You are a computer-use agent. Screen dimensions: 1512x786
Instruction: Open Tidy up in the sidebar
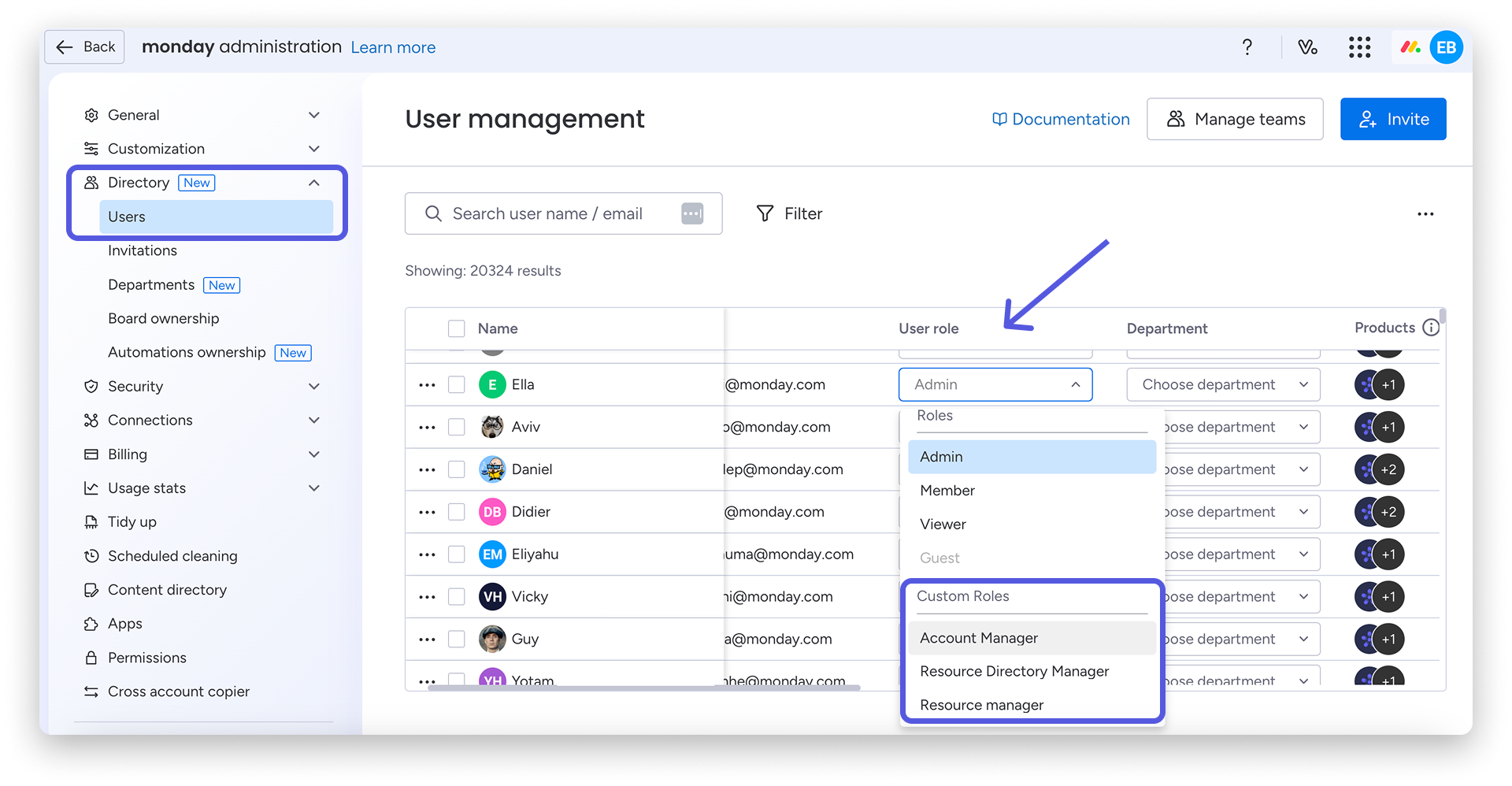[x=132, y=521]
